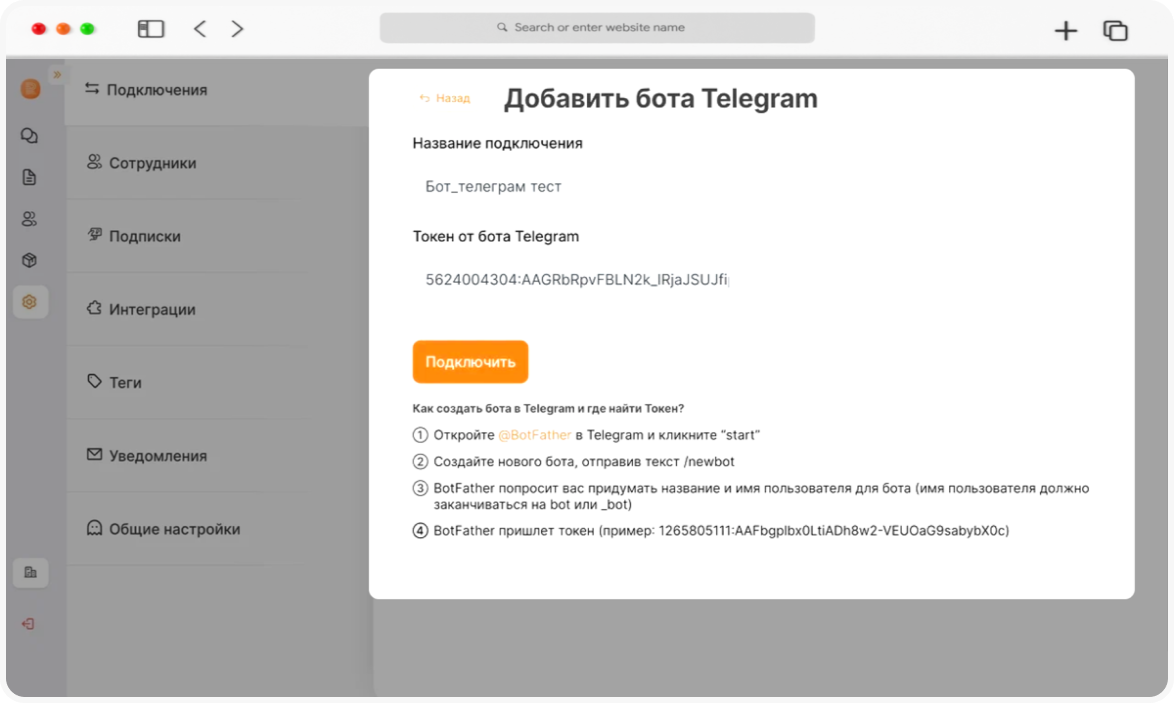Open the Теги menu item
The height and width of the screenshot is (703, 1174).
pyautogui.click(x=216, y=383)
